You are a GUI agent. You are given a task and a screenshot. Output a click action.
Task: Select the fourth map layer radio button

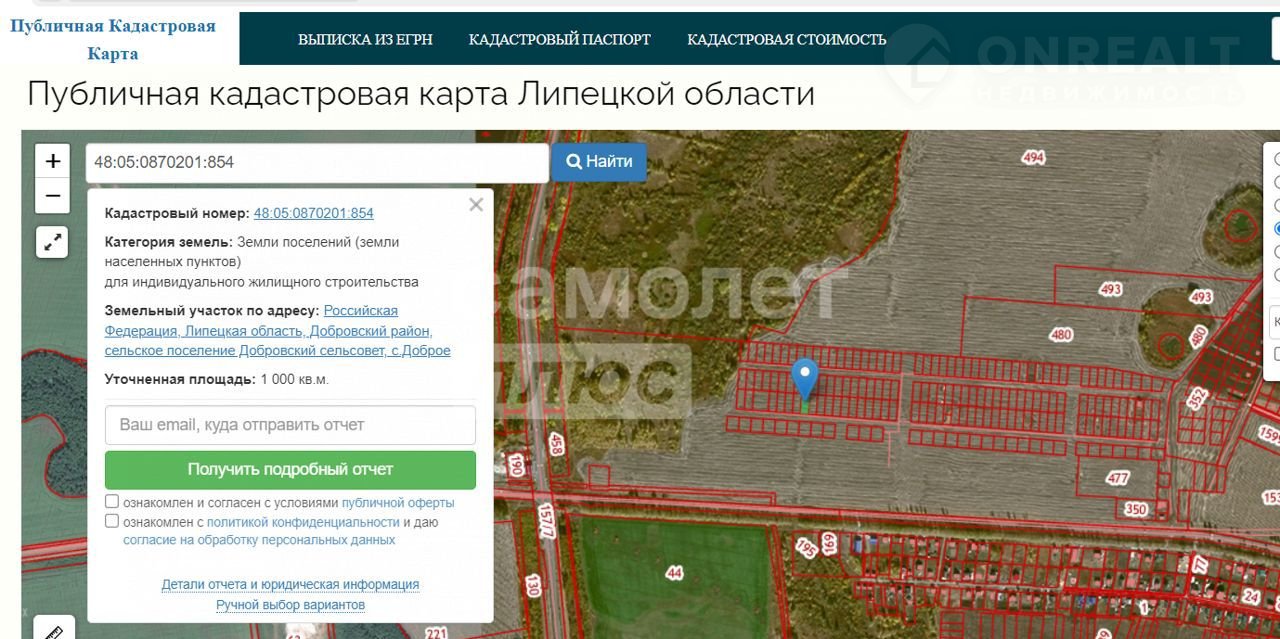point(1277,229)
